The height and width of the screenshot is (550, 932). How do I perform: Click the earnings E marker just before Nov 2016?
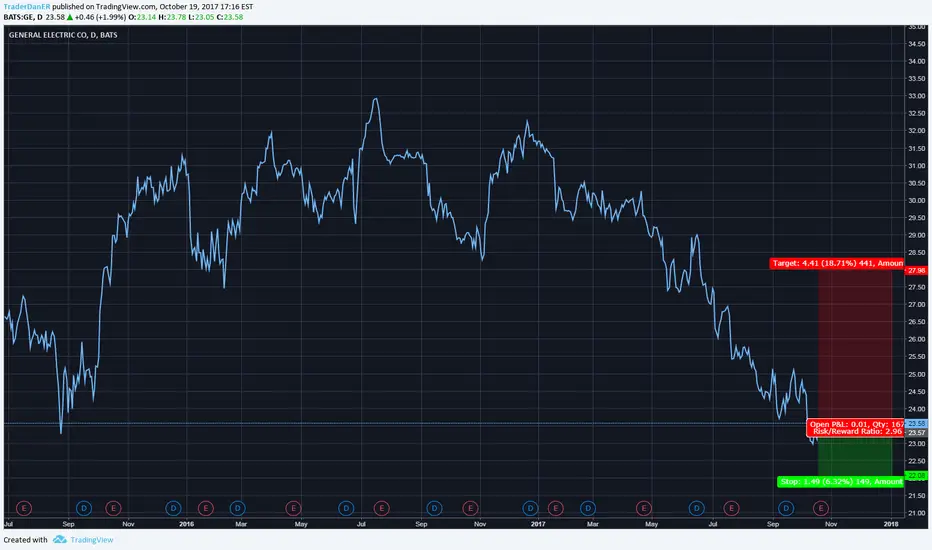click(x=470, y=508)
